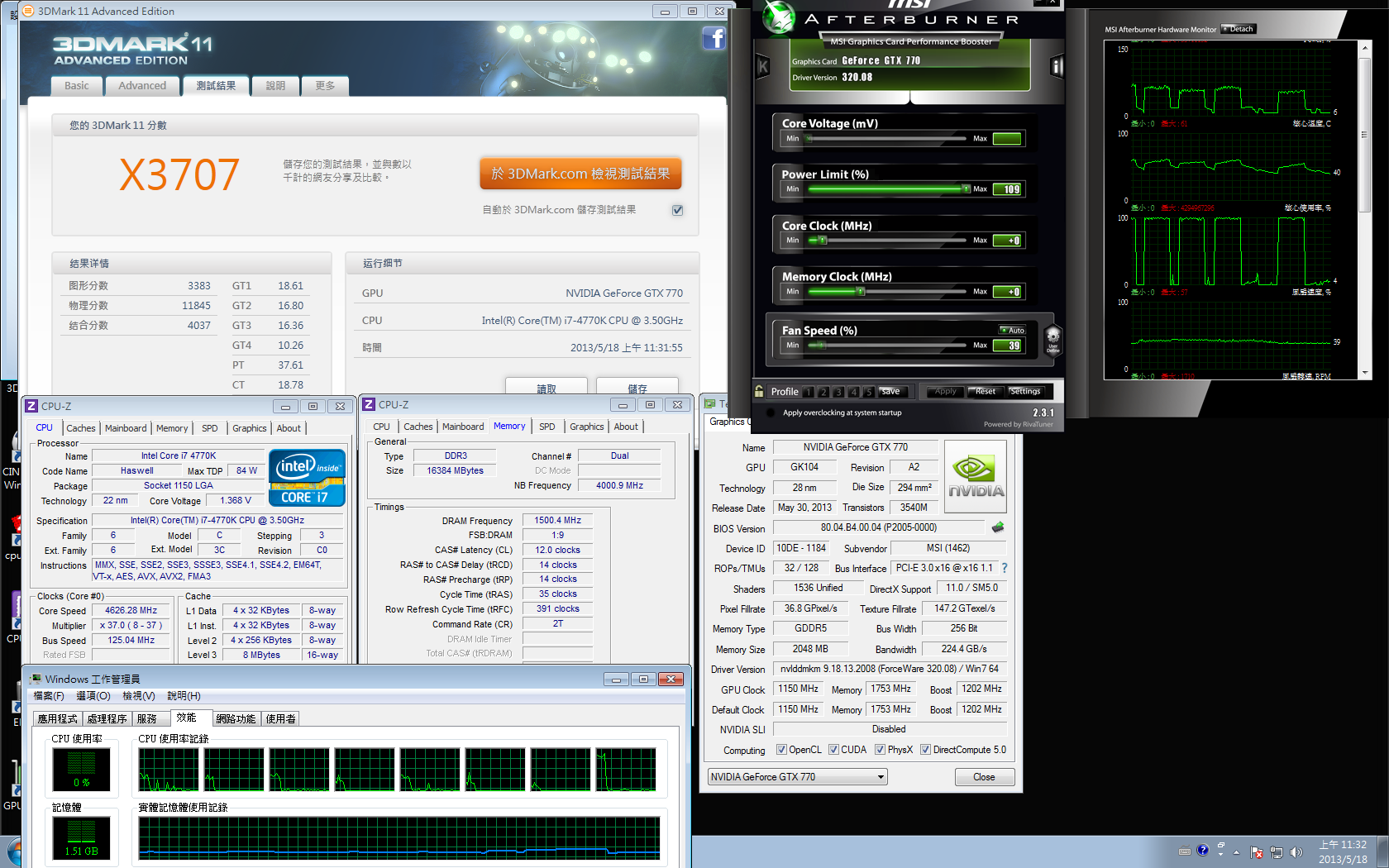Viewport: 1389px width, 868px height.
Task: Switch to the Advanced tab in 3DMark
Action: [142, 85]
